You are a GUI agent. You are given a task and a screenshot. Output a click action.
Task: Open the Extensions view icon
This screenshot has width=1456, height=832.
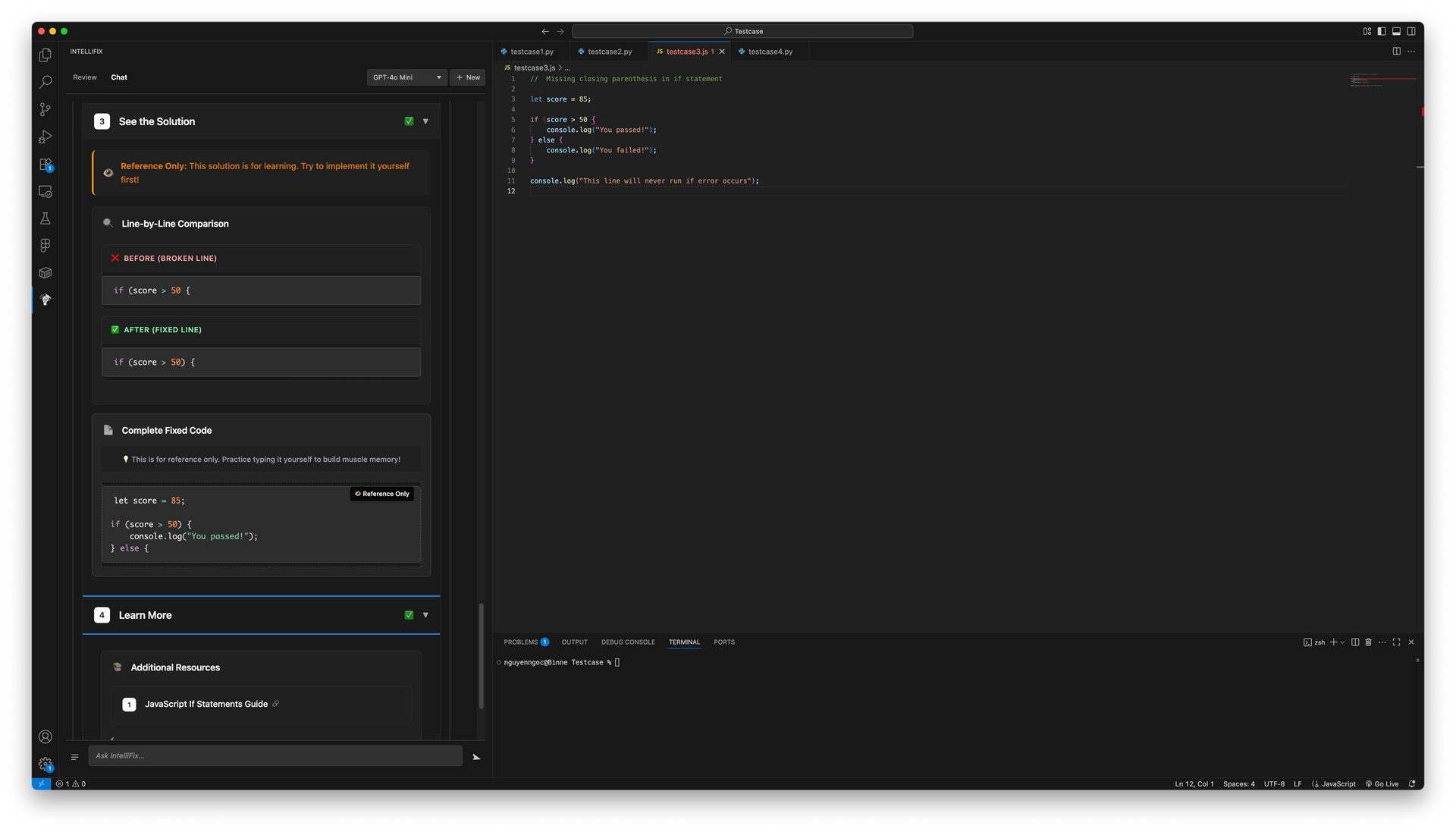tap(45, 165)
